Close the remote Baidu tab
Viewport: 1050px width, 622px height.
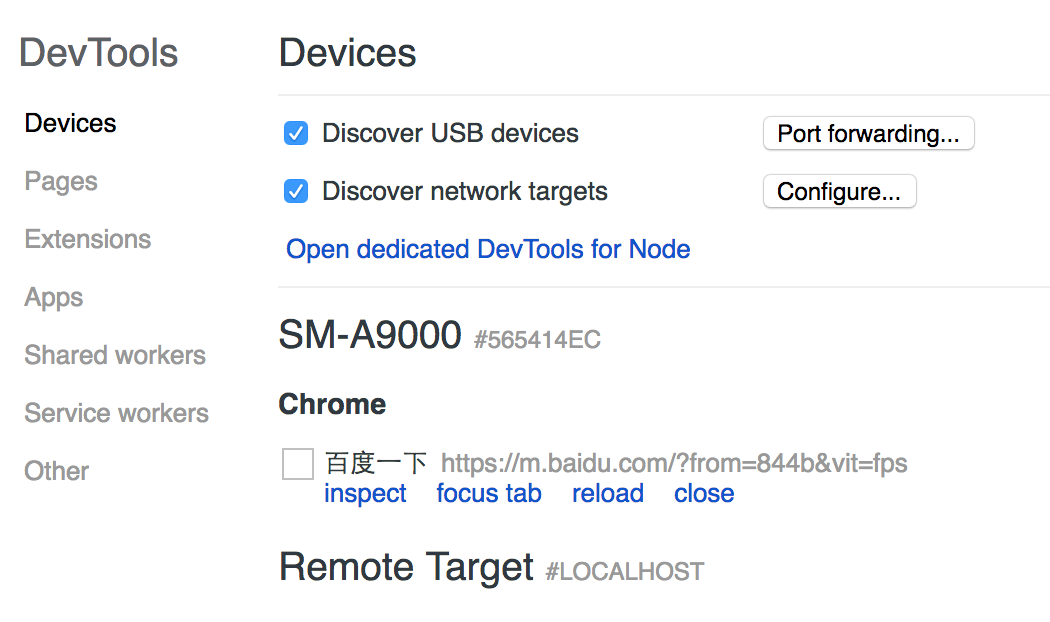(704, 493)
